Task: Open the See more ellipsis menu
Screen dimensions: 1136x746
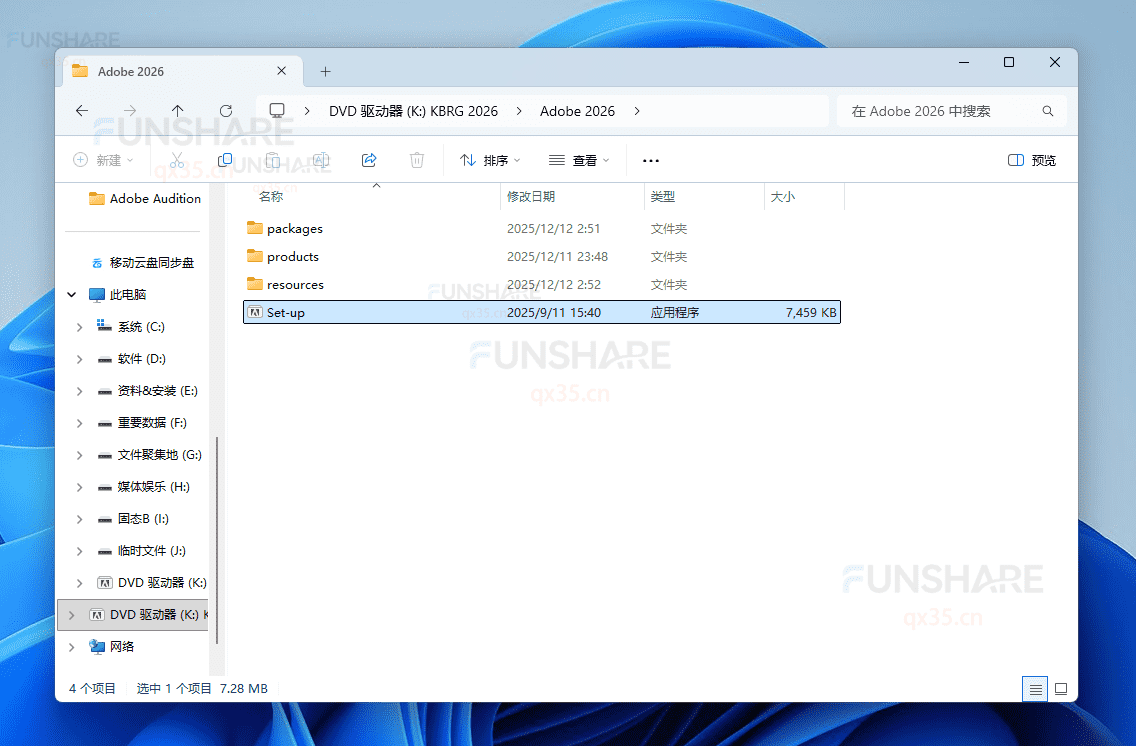Action: [x=651, y=160]
